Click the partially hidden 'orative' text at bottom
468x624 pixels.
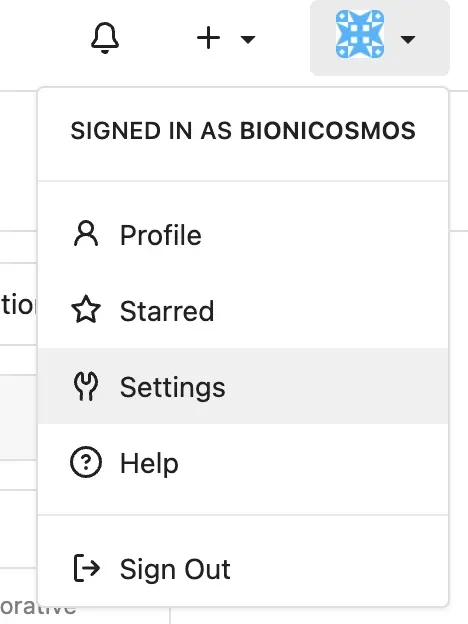pos(38,608)
